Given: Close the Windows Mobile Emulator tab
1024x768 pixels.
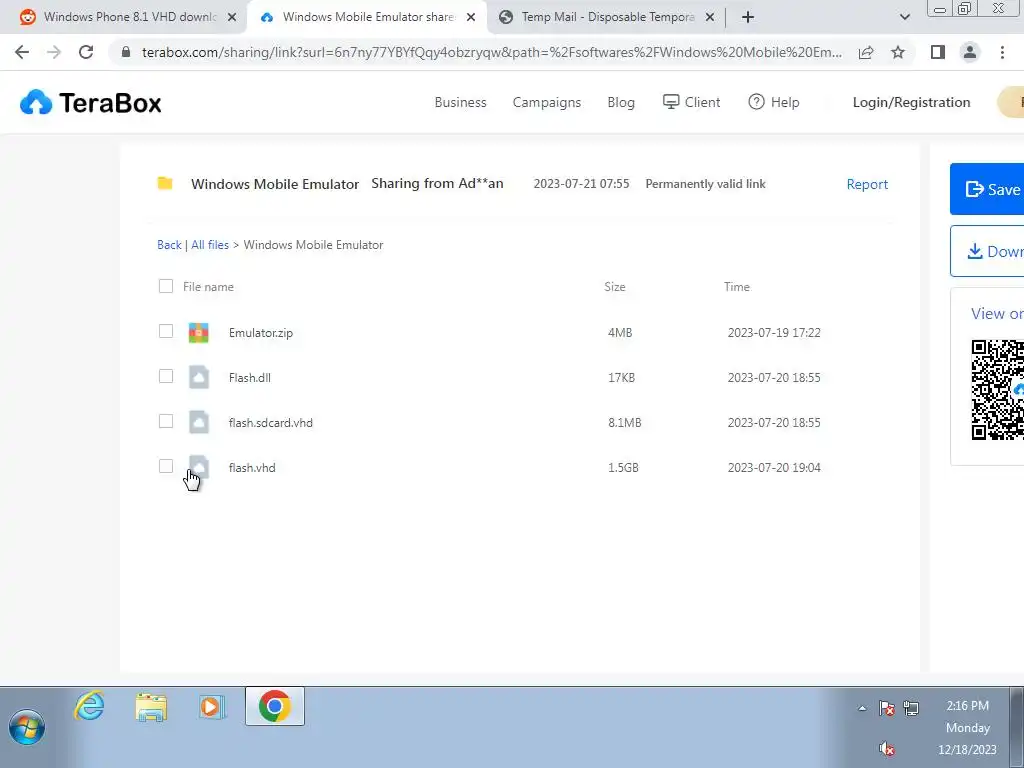Looking at the screenshot, I should 471,18.
